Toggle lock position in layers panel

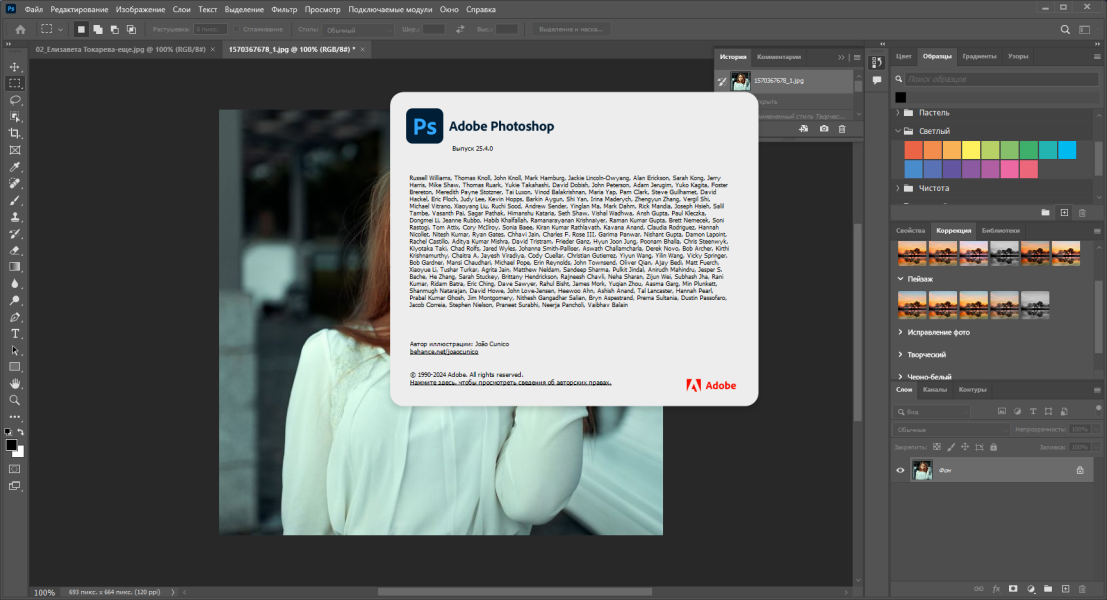965,448
